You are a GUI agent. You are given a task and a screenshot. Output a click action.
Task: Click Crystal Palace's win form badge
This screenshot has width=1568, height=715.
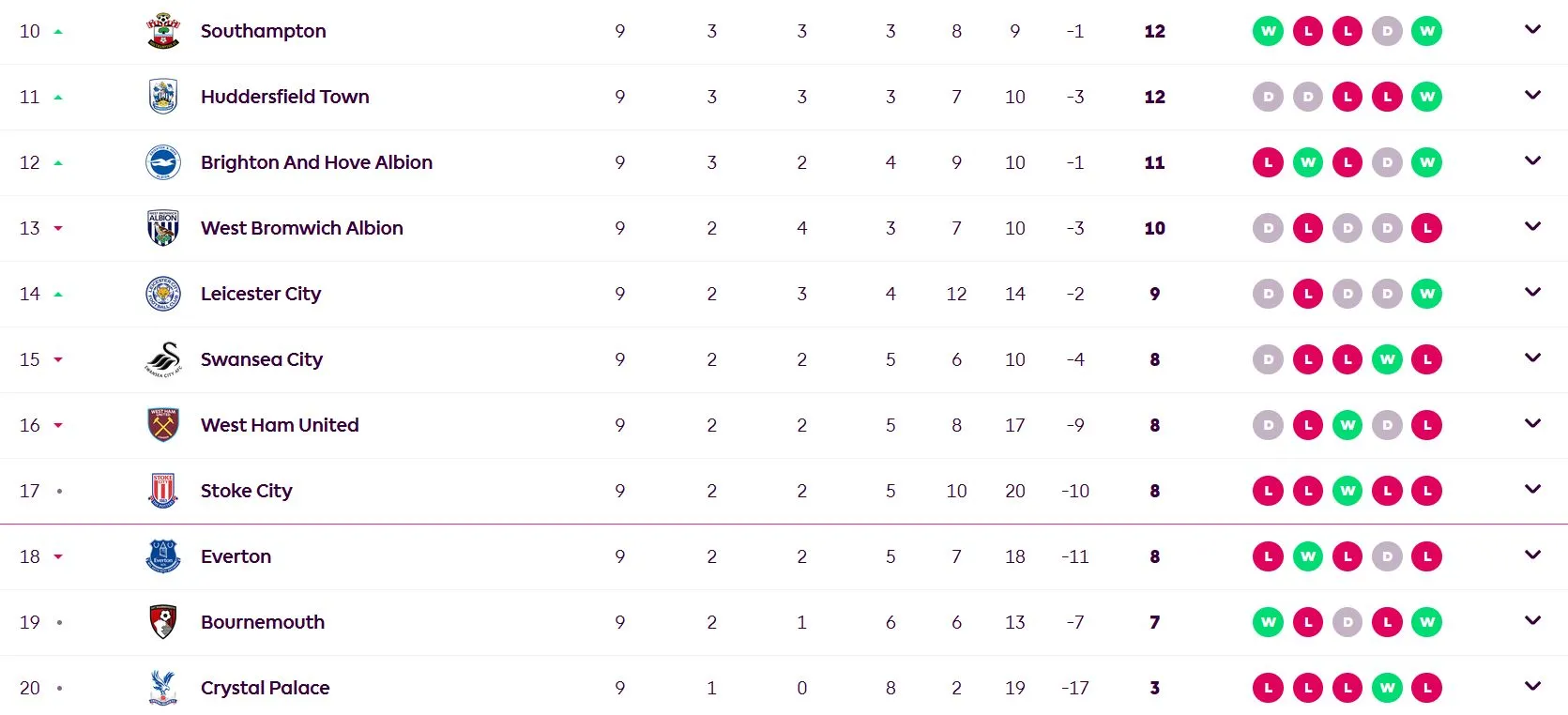(x=1387, y=688)
